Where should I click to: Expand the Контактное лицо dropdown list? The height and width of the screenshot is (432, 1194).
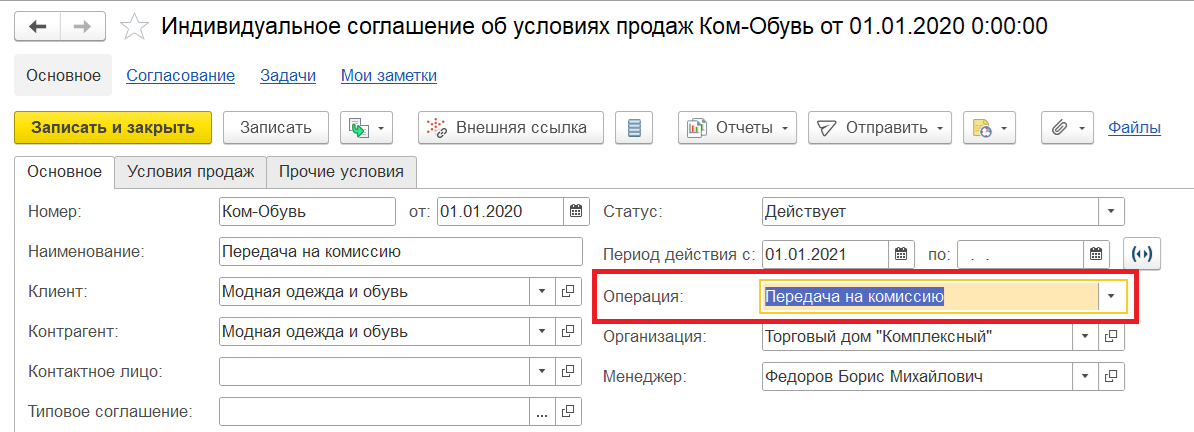542,371
